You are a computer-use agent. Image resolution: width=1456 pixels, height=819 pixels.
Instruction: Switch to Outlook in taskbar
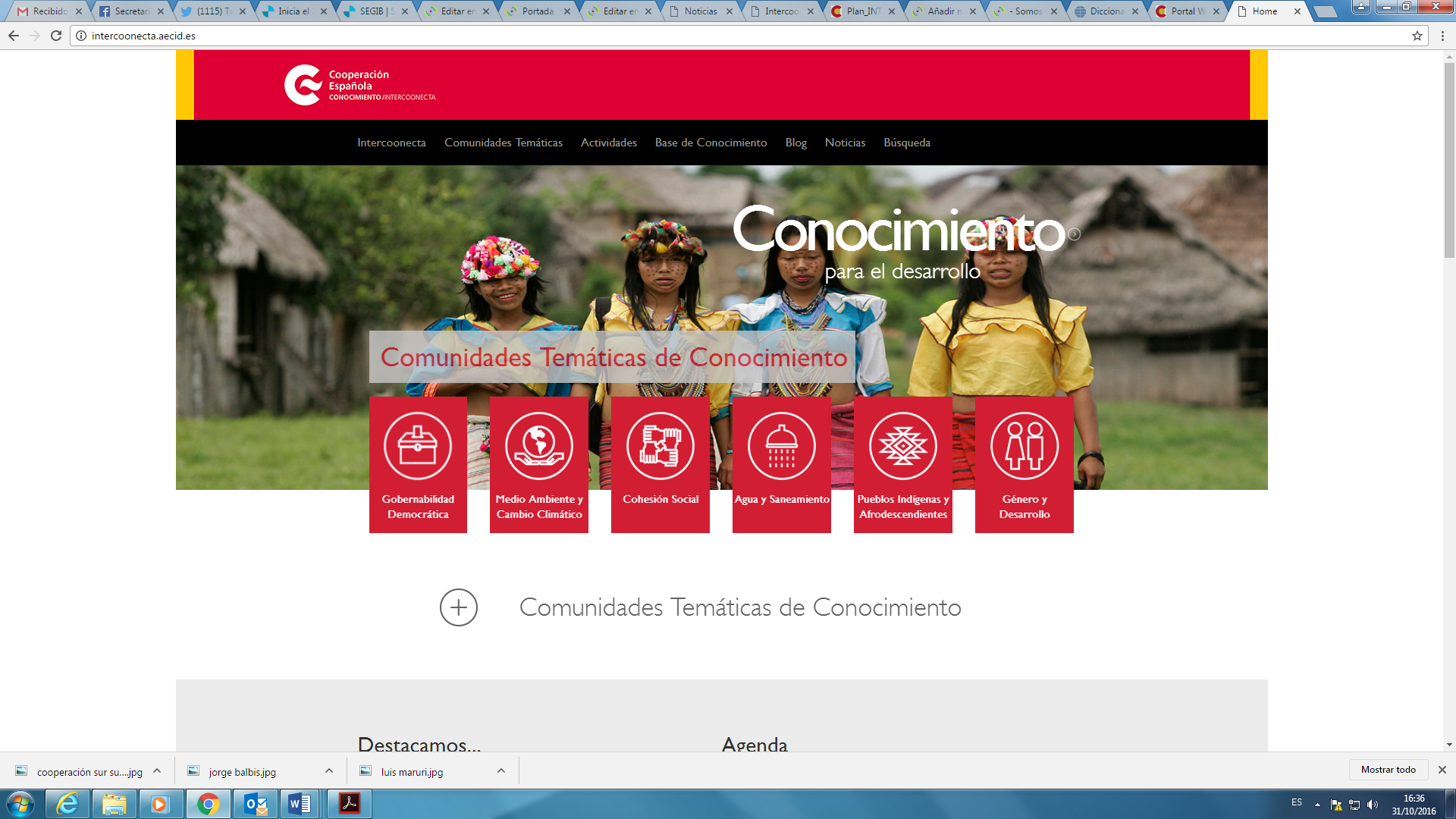coord(256,804)
